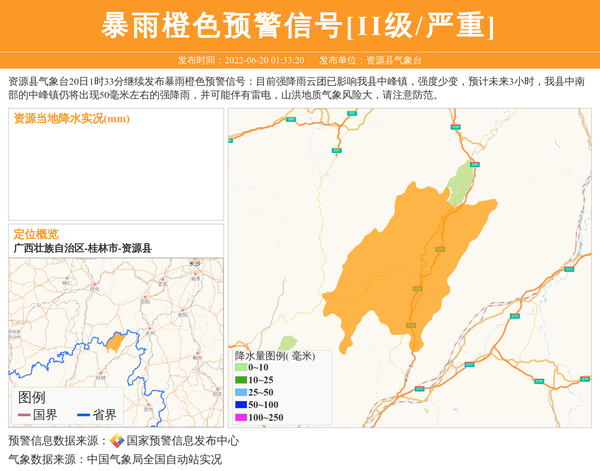The image size is (600, 471).
Task: Click the 降水量图例 legend title
Action: coord(274,355)
